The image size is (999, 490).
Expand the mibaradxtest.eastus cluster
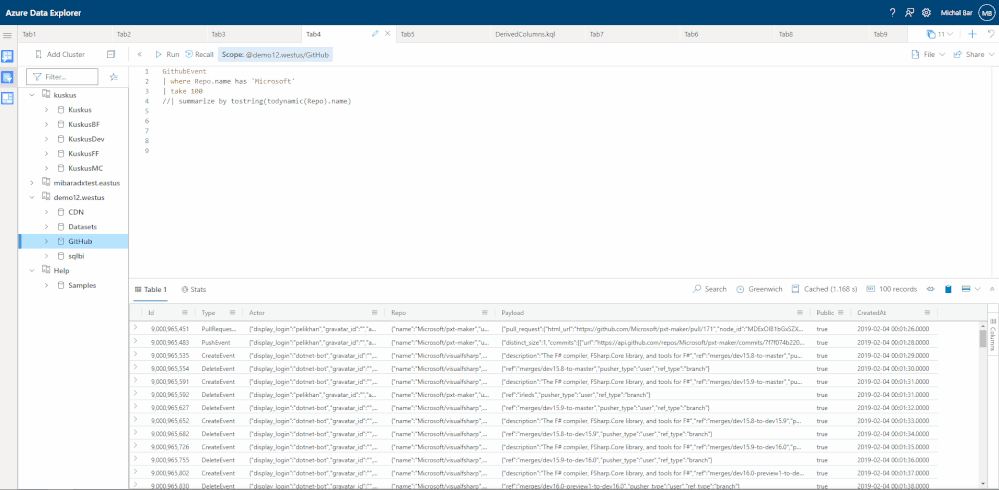click(x=32, y=183)
